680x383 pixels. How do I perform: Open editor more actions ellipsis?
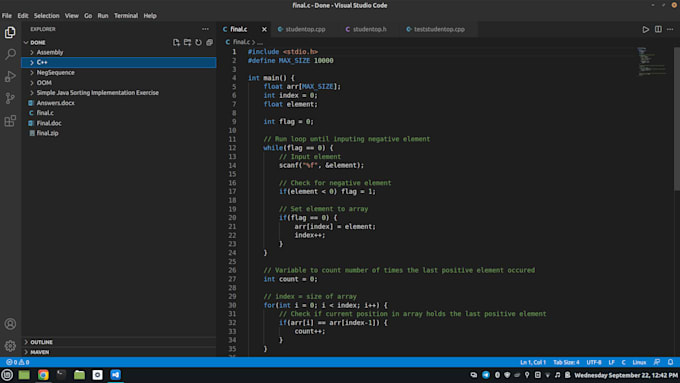click(670, 29)
